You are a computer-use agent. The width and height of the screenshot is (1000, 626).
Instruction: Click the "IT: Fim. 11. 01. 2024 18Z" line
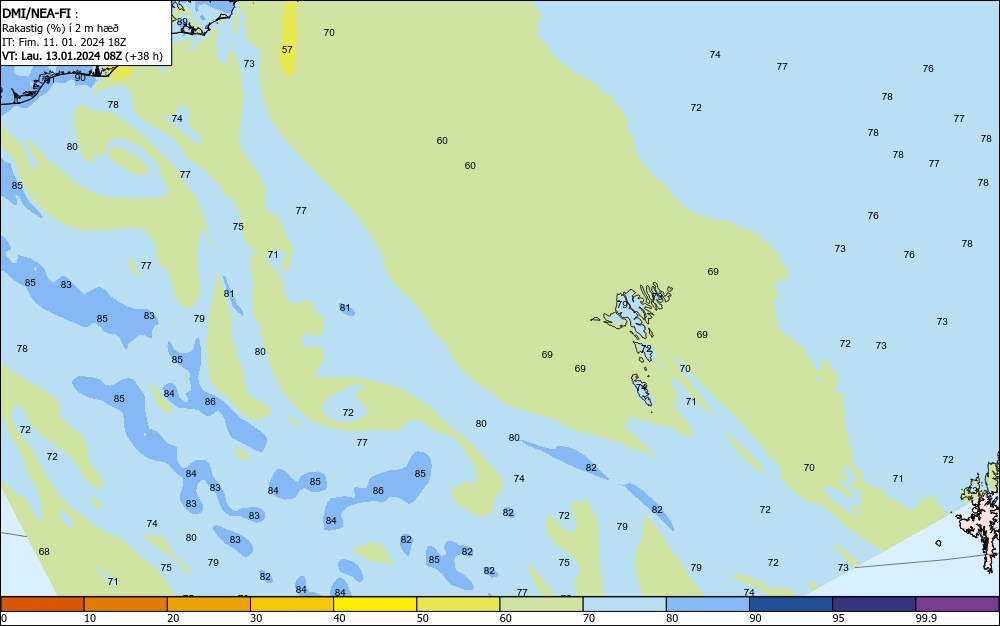click(64, 42)
